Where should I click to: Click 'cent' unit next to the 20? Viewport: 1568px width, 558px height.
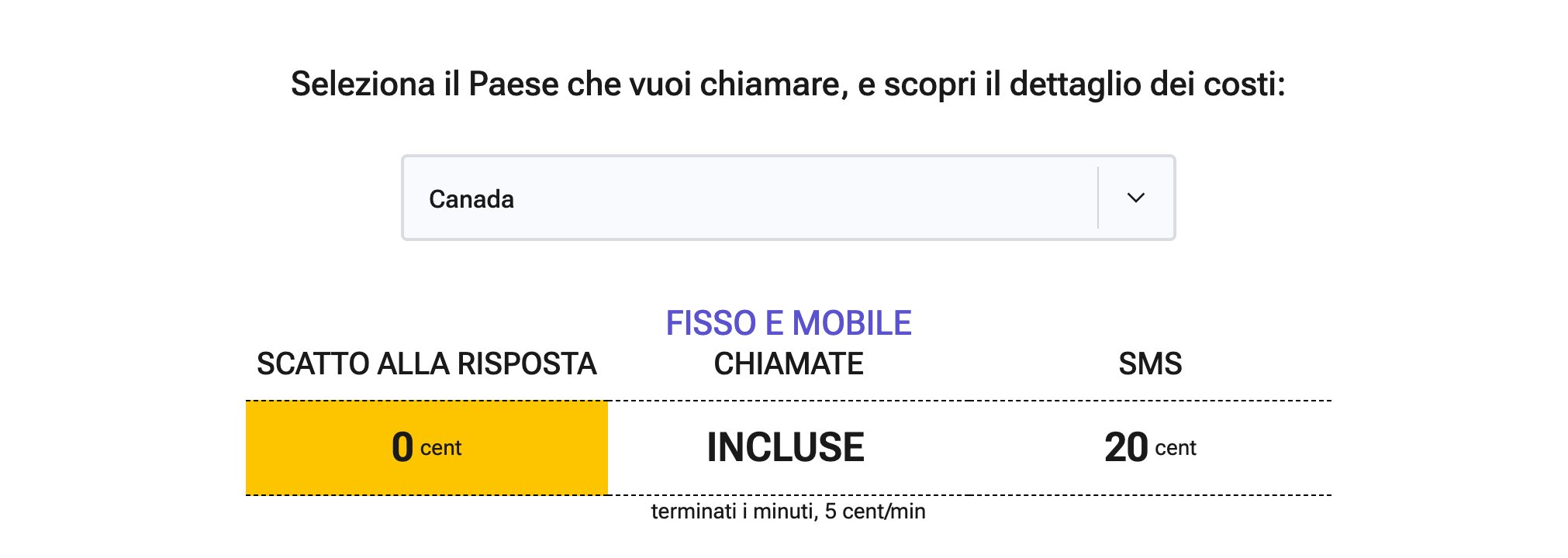coord(1176,449)
